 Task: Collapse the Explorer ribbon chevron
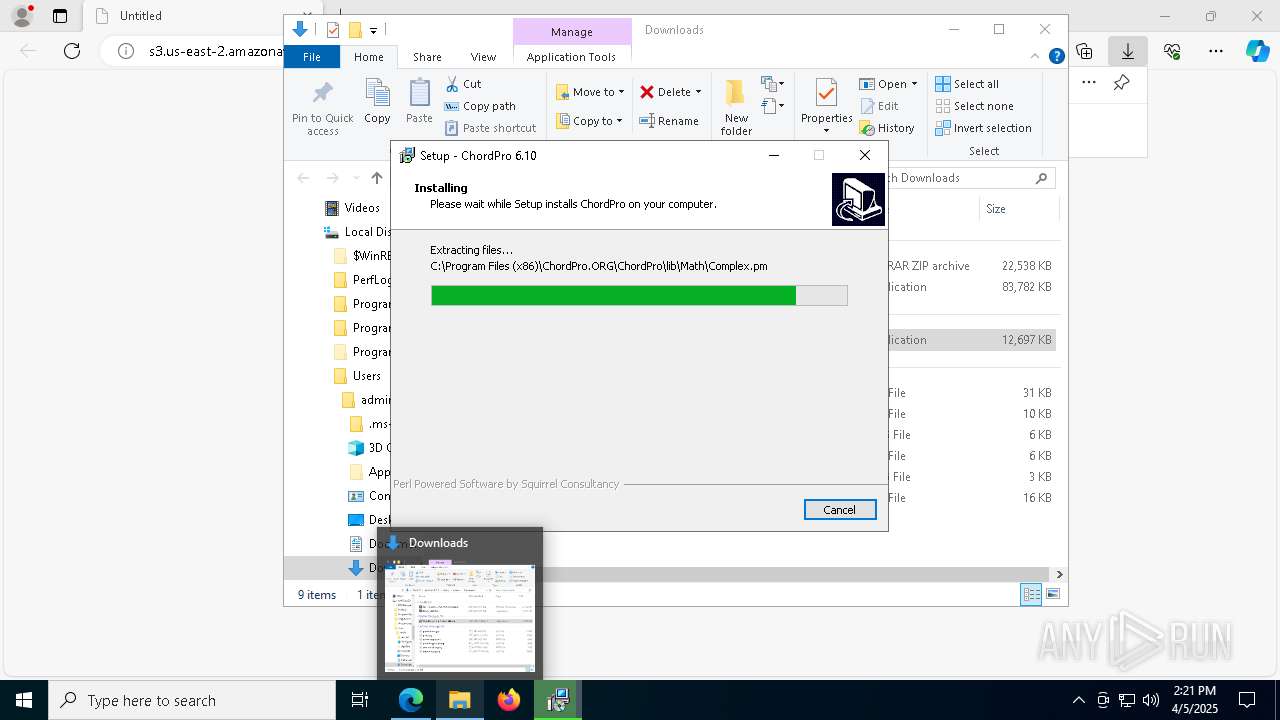point(1035,57)
